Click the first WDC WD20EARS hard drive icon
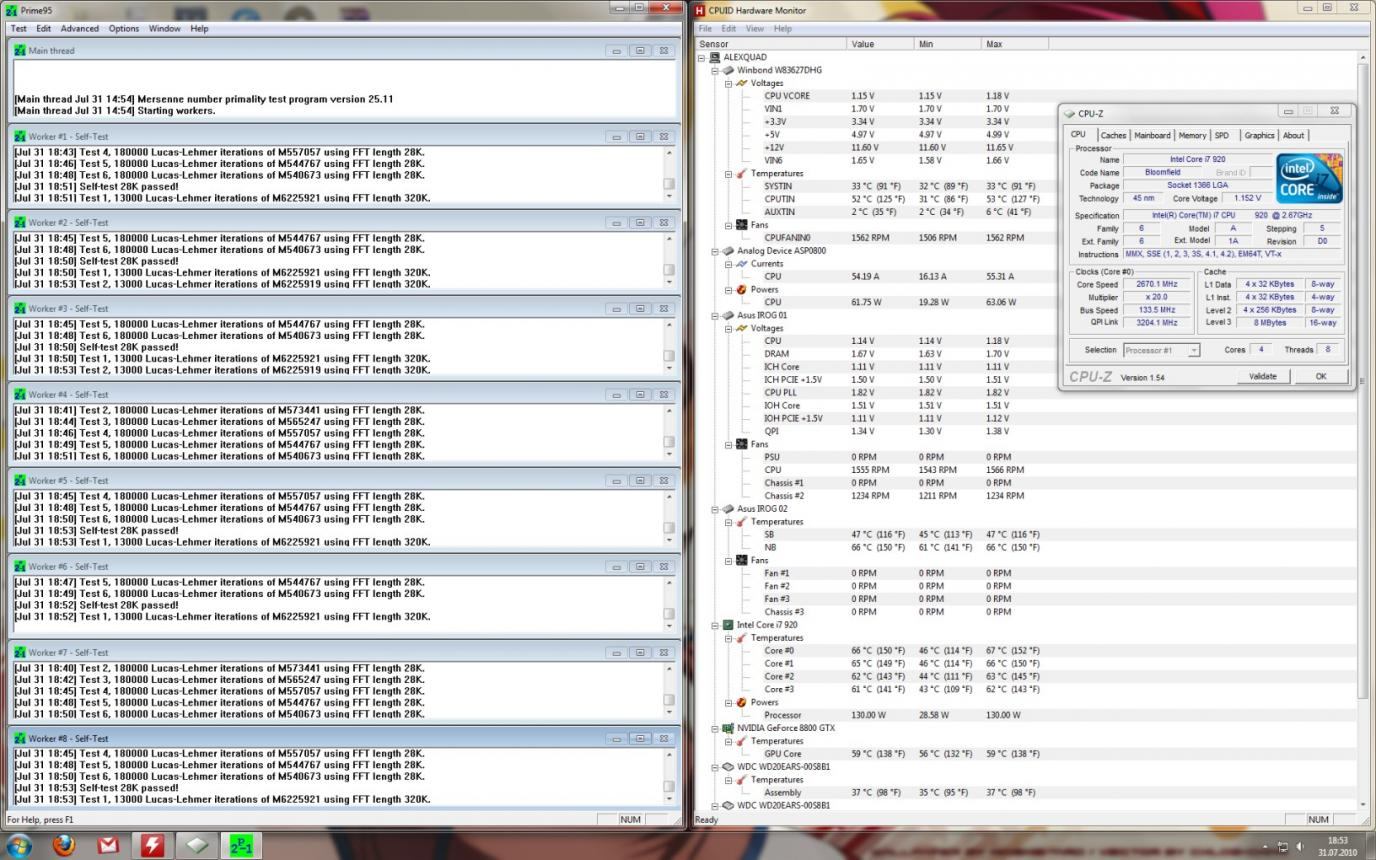The width and height of the screenshot is (1376, 860). point(728,767)
